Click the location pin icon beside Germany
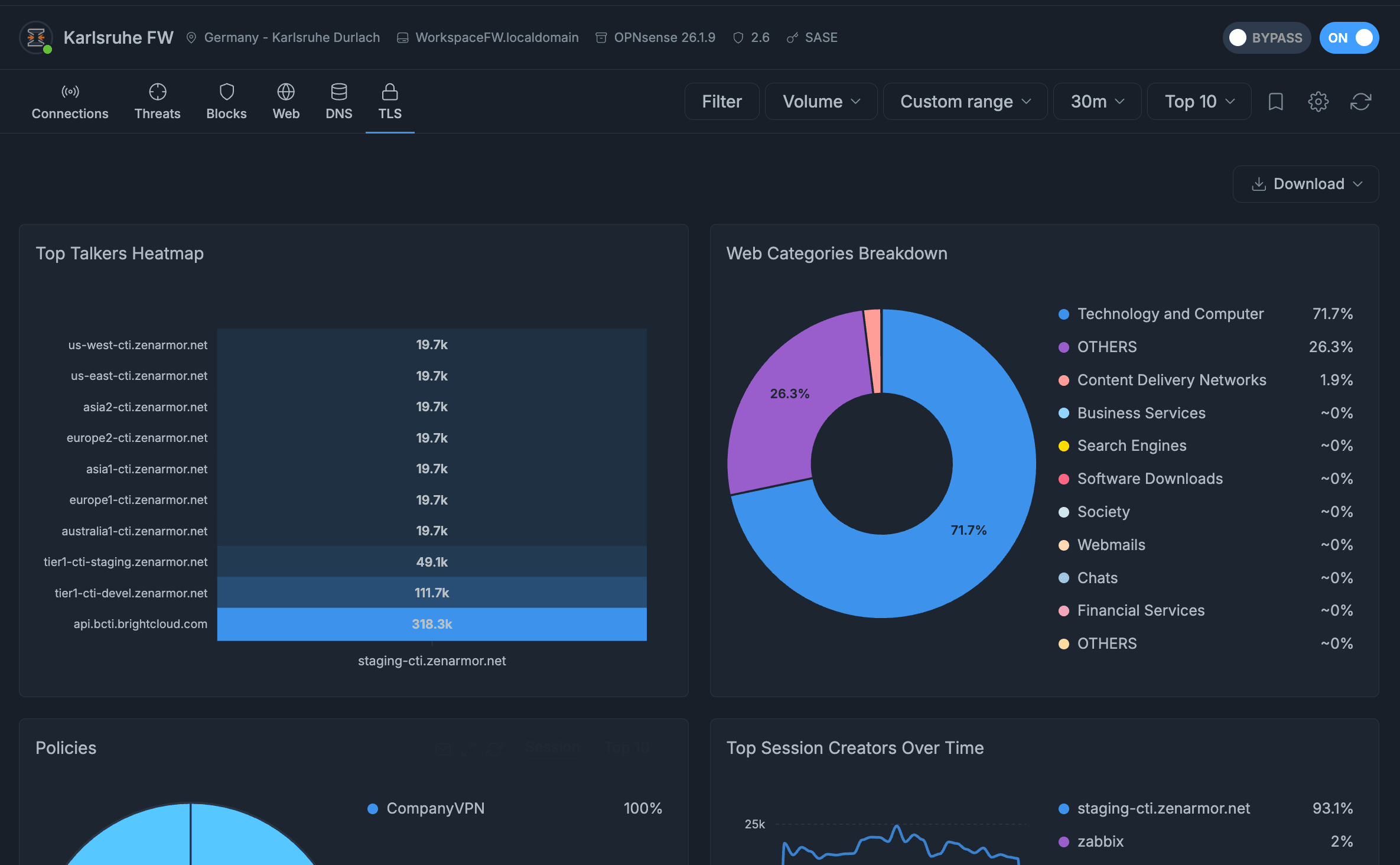This screenshot has height=865, width=1400. click(191, 38)
